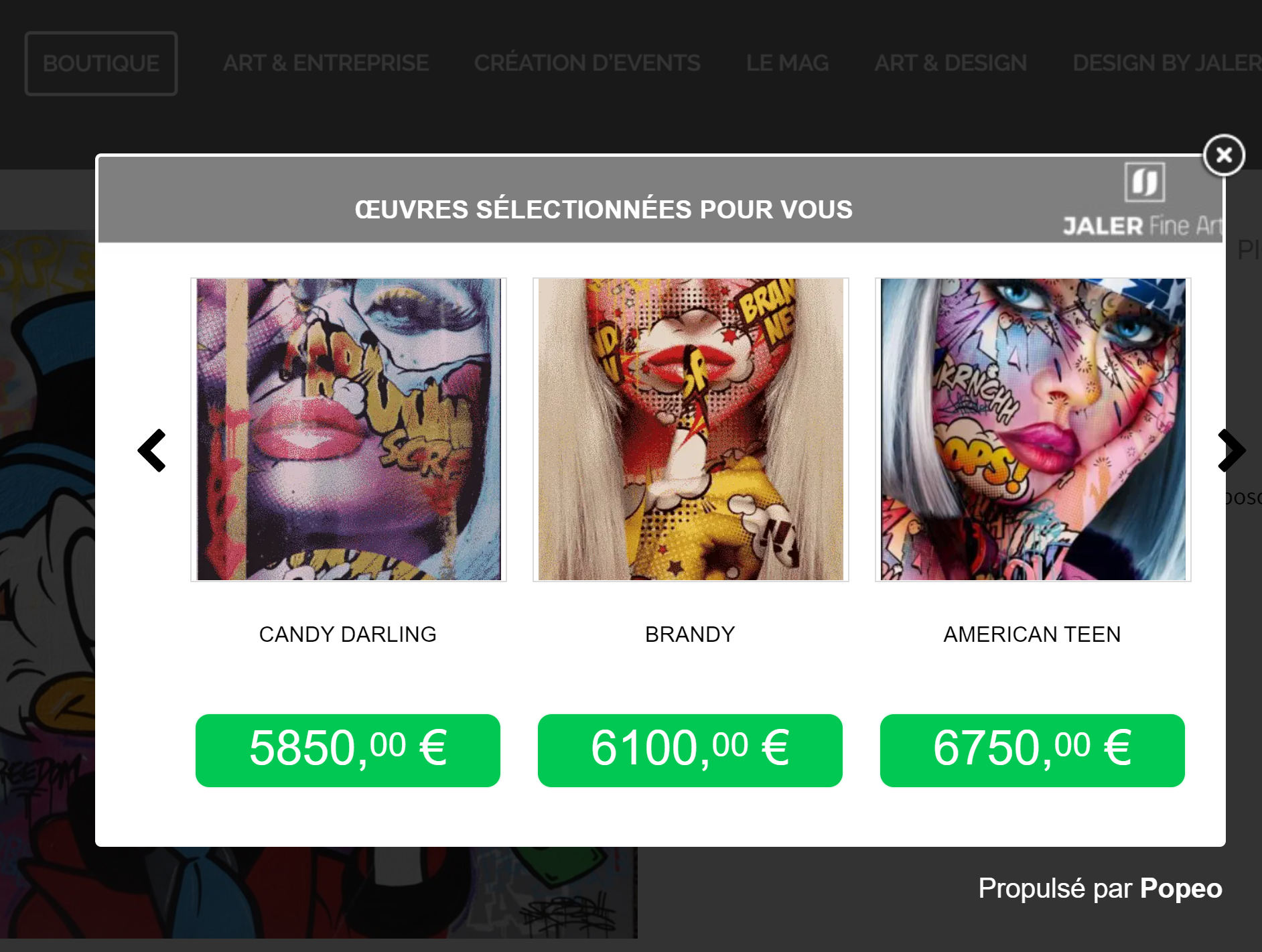
Task: Open the Candy Darling artwork image
Action: tap(348, 429)
